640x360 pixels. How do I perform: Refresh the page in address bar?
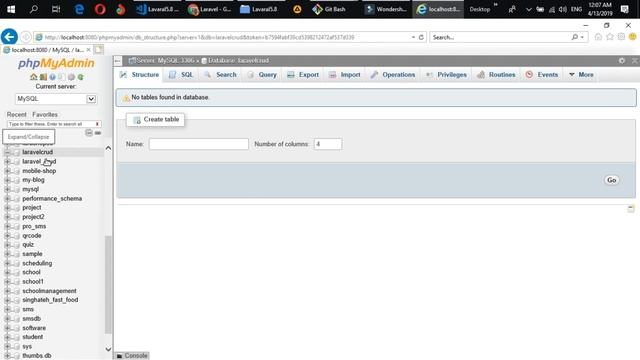421,37
